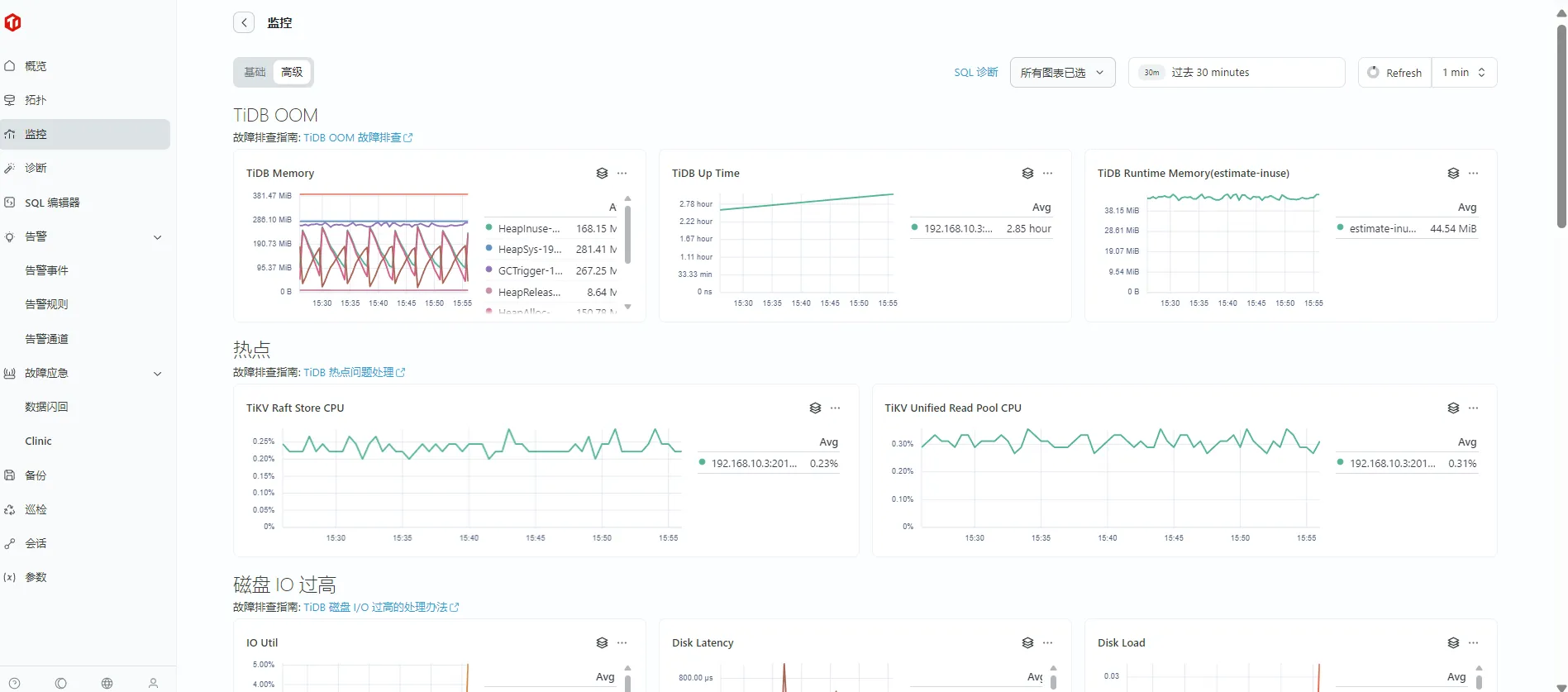
Task: Sort TiKV Raft Store CPU legend by Avg
Action: tap(829, 442)
